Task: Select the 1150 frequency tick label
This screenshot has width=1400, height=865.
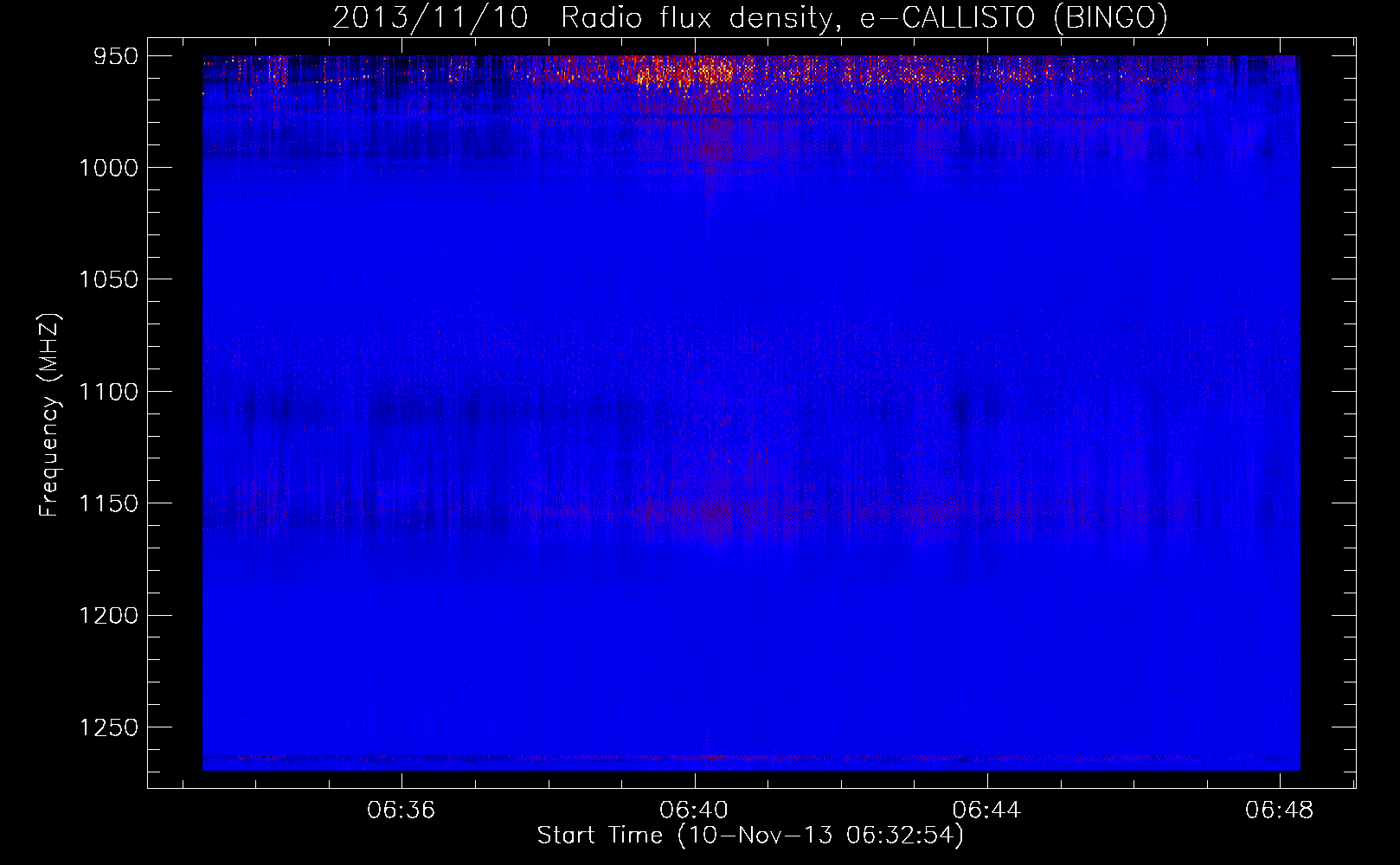Action: (x=108, y=503)
